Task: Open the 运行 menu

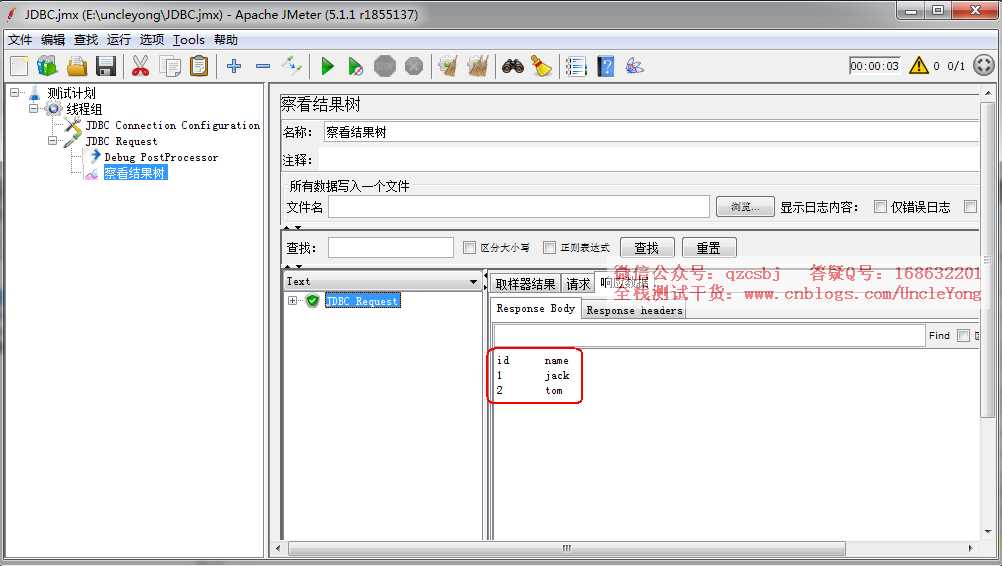Action: point(119,40)
